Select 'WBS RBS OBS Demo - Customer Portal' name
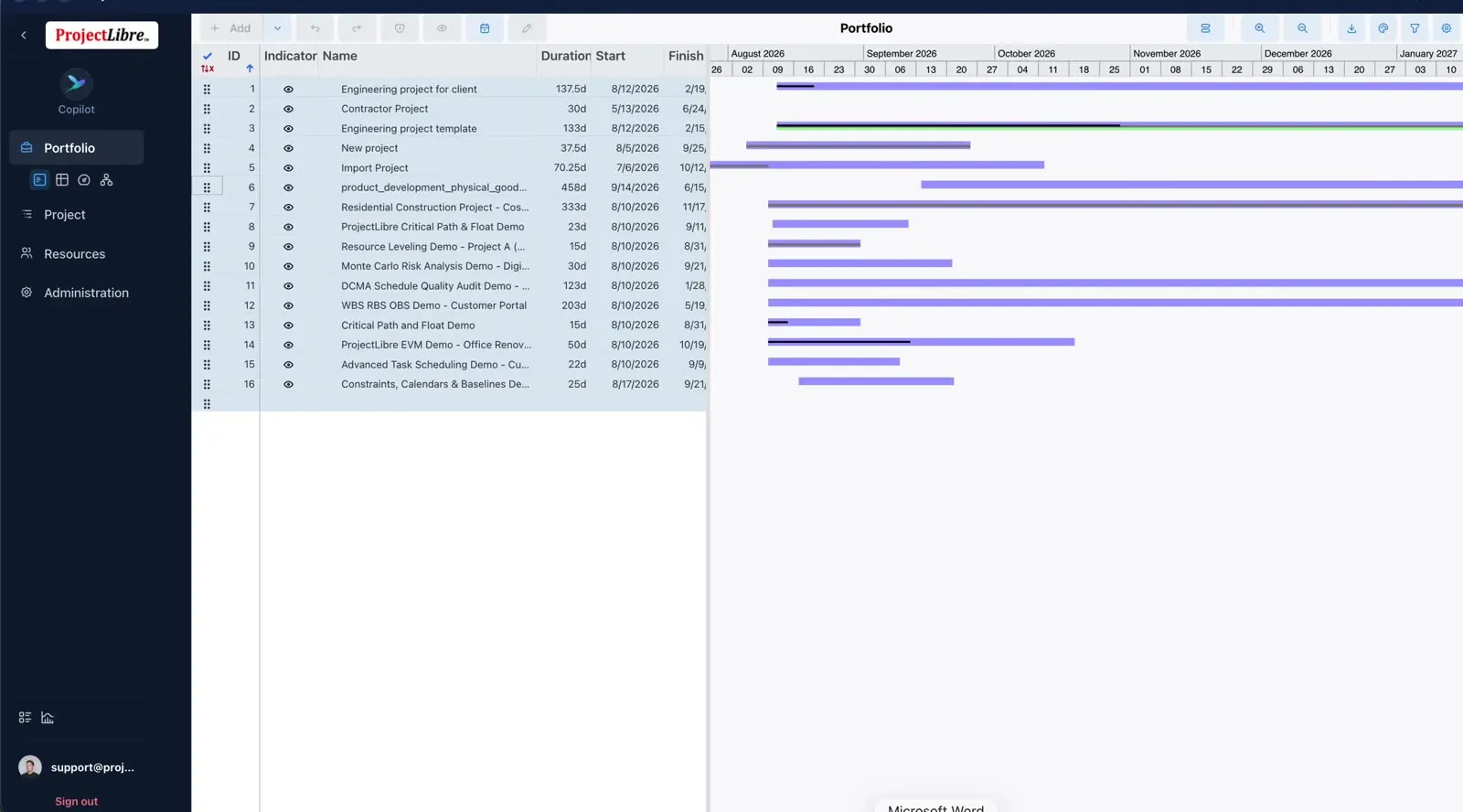Image resolution: width=1463 pixels, height=812 pixels. pyautogui.click(x=433, y=305)
